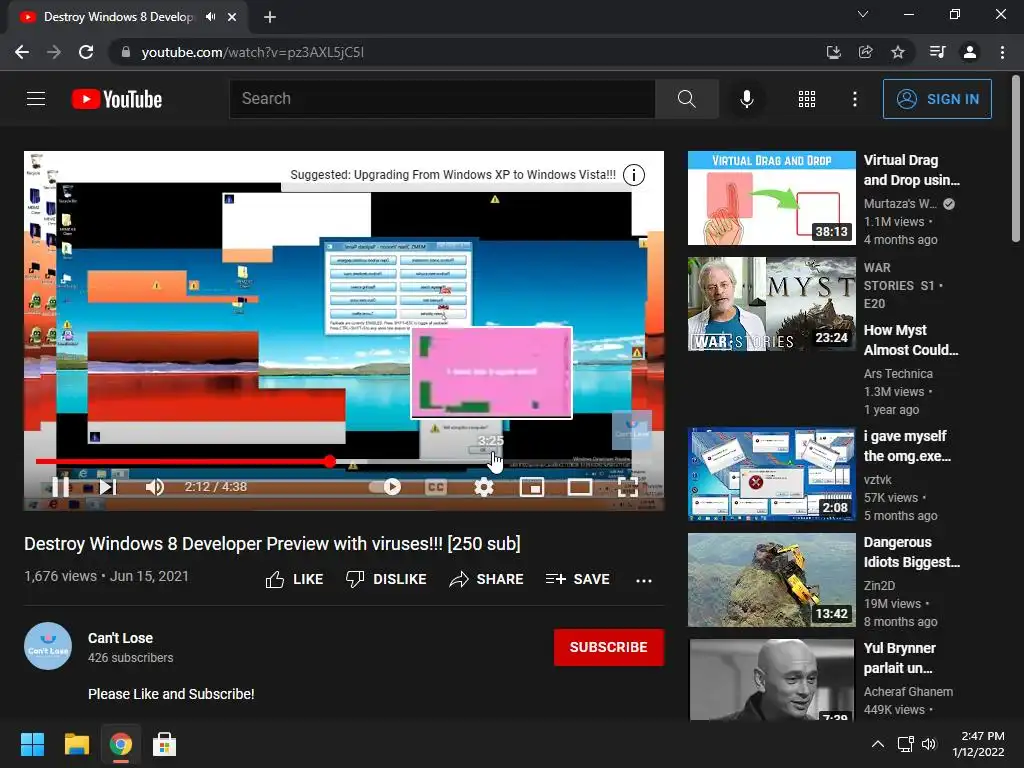The height and width of the screenshot is (768, 1024).
Task: Pause the video playback
Action: [61, 487]
